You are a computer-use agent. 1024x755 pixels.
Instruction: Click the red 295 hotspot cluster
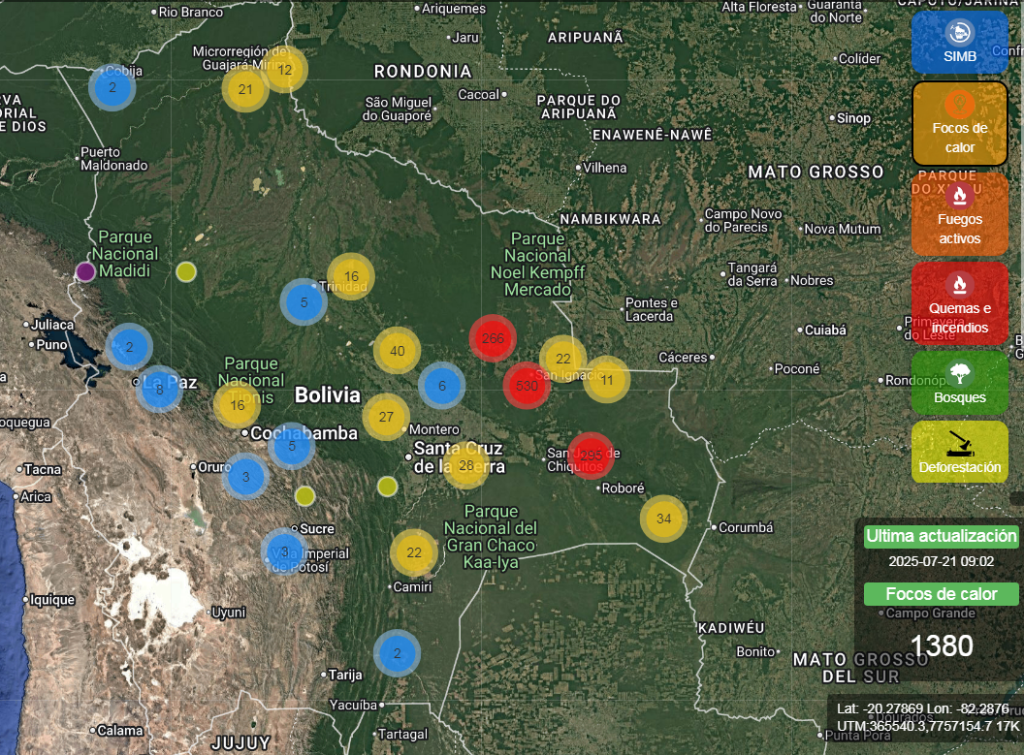(x=590, y=455)
